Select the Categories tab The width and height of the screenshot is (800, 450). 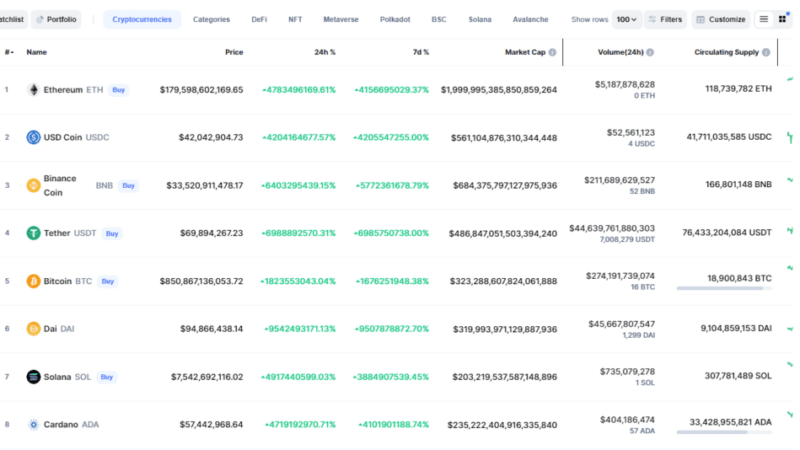click(211, 19)
